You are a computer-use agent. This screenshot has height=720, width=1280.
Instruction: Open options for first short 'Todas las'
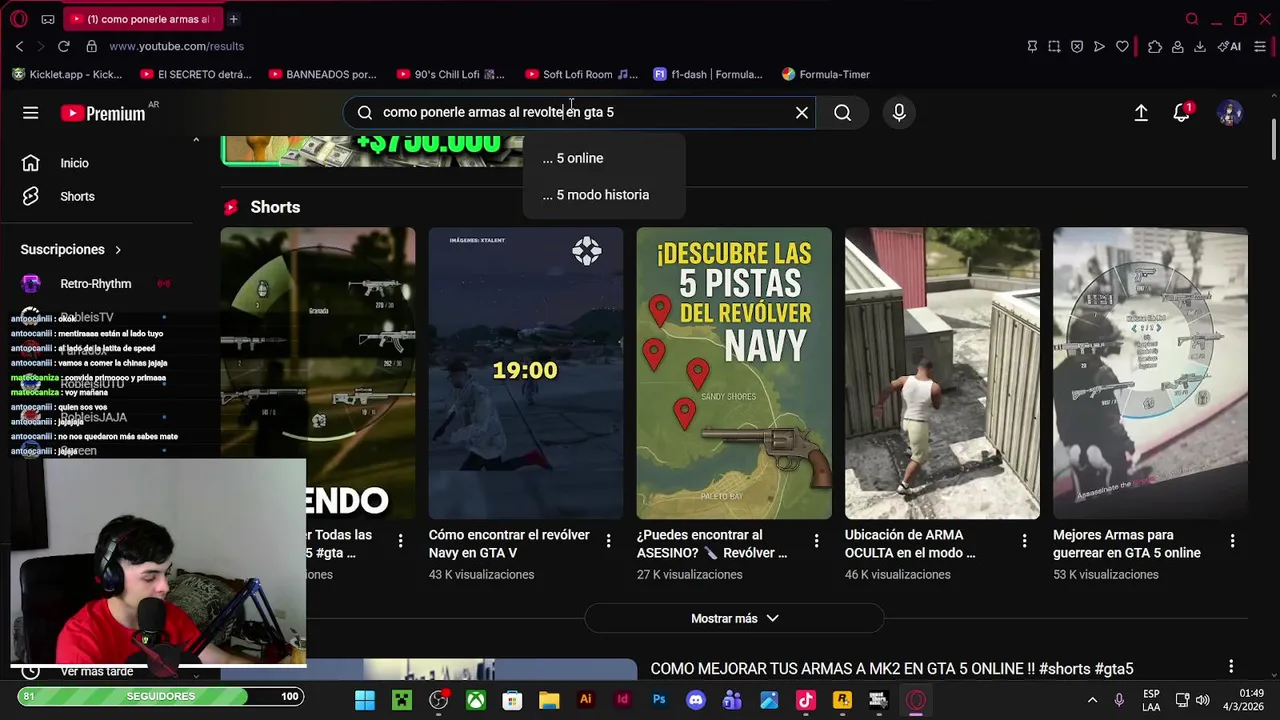coord(400,541)
